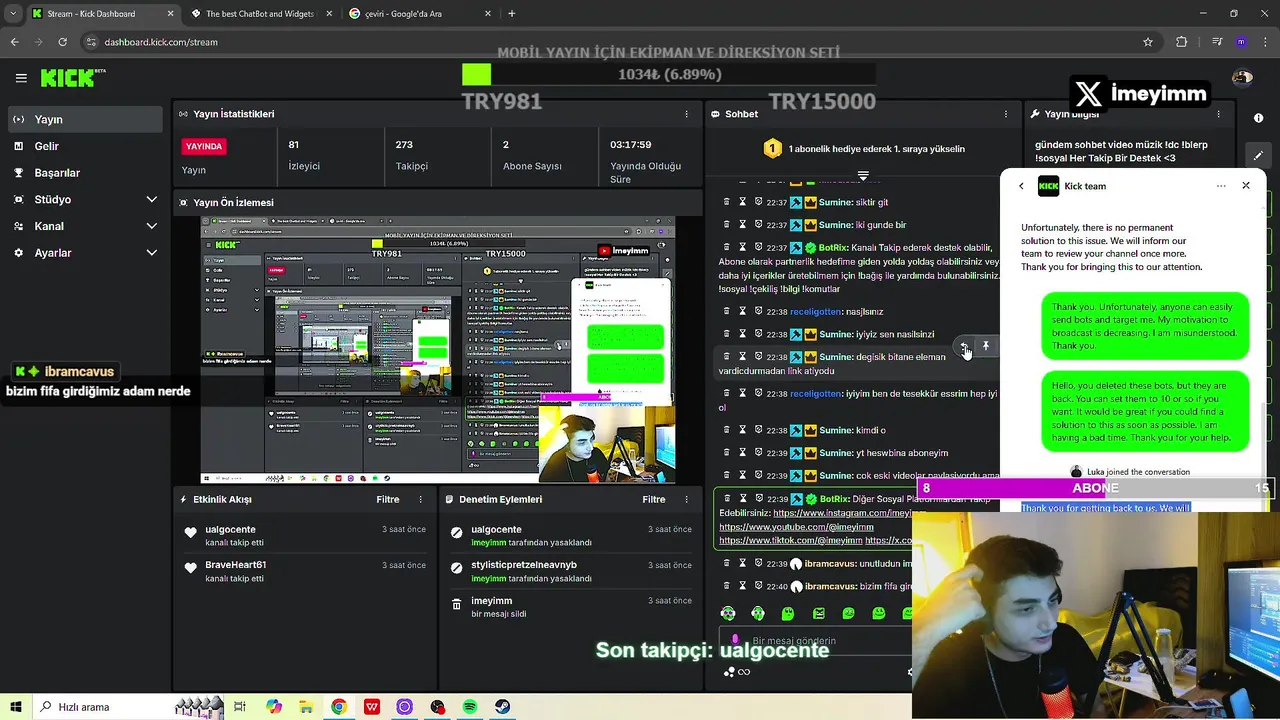Open the Windows Start menu
Screen dimensions: 1280x720
coord(15,707)
